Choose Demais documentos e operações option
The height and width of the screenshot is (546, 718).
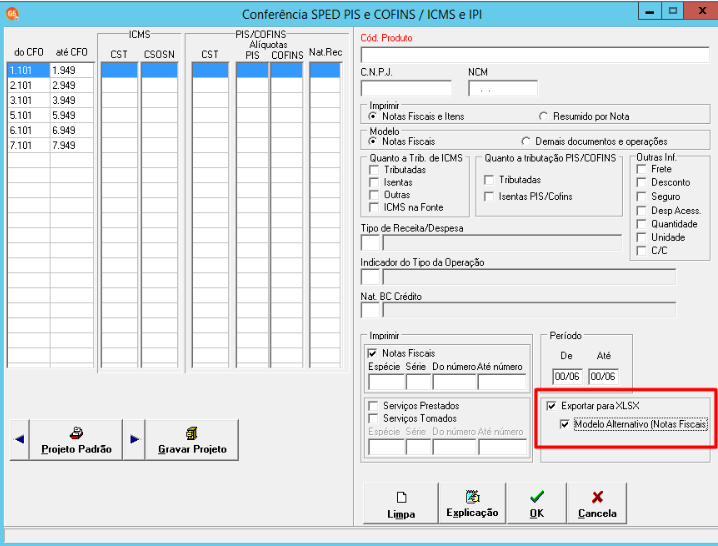tap(526, 141)
